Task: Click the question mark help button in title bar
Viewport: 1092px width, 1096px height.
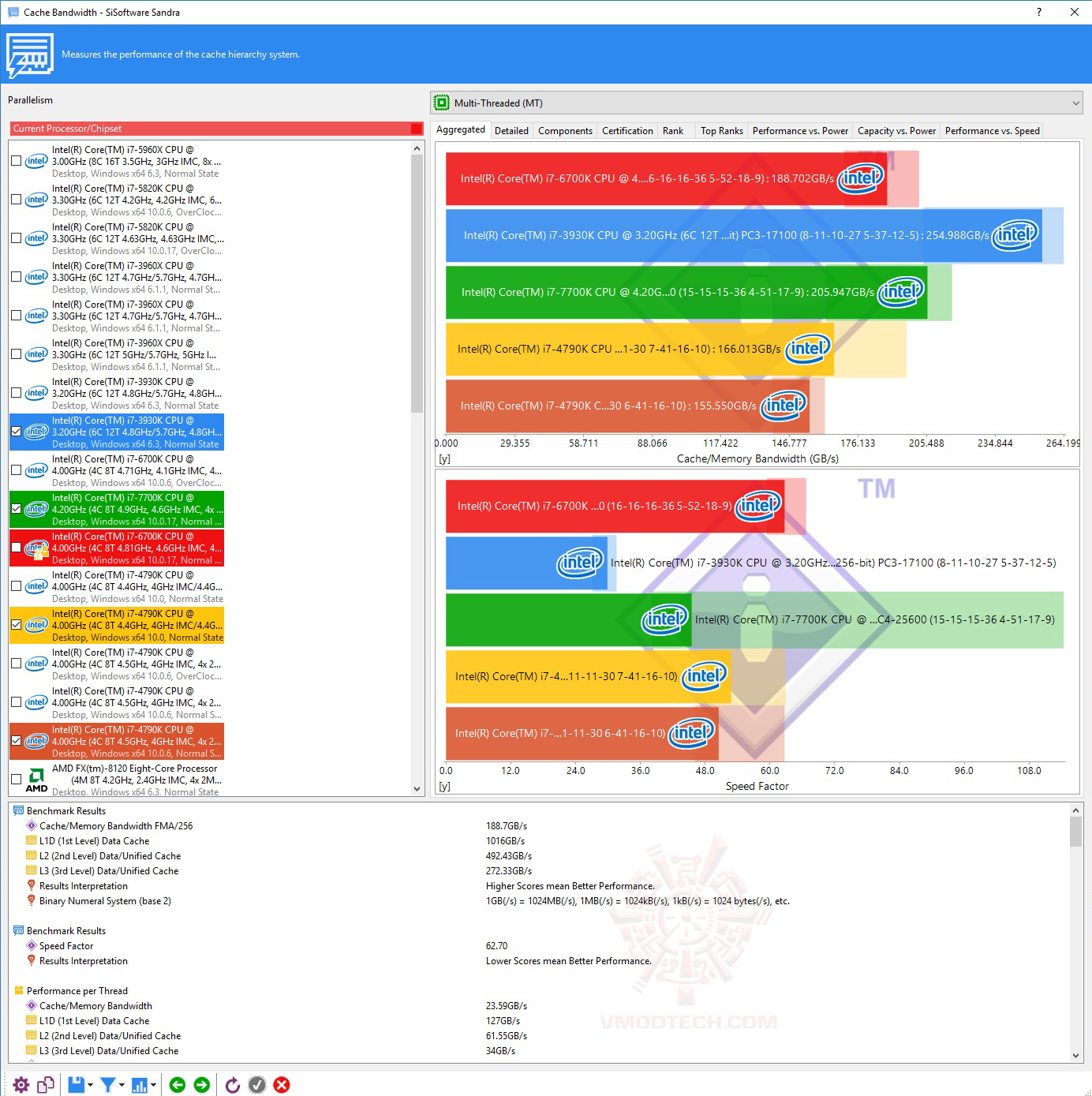Action: pyautogui.click(x=1038, y=12)
